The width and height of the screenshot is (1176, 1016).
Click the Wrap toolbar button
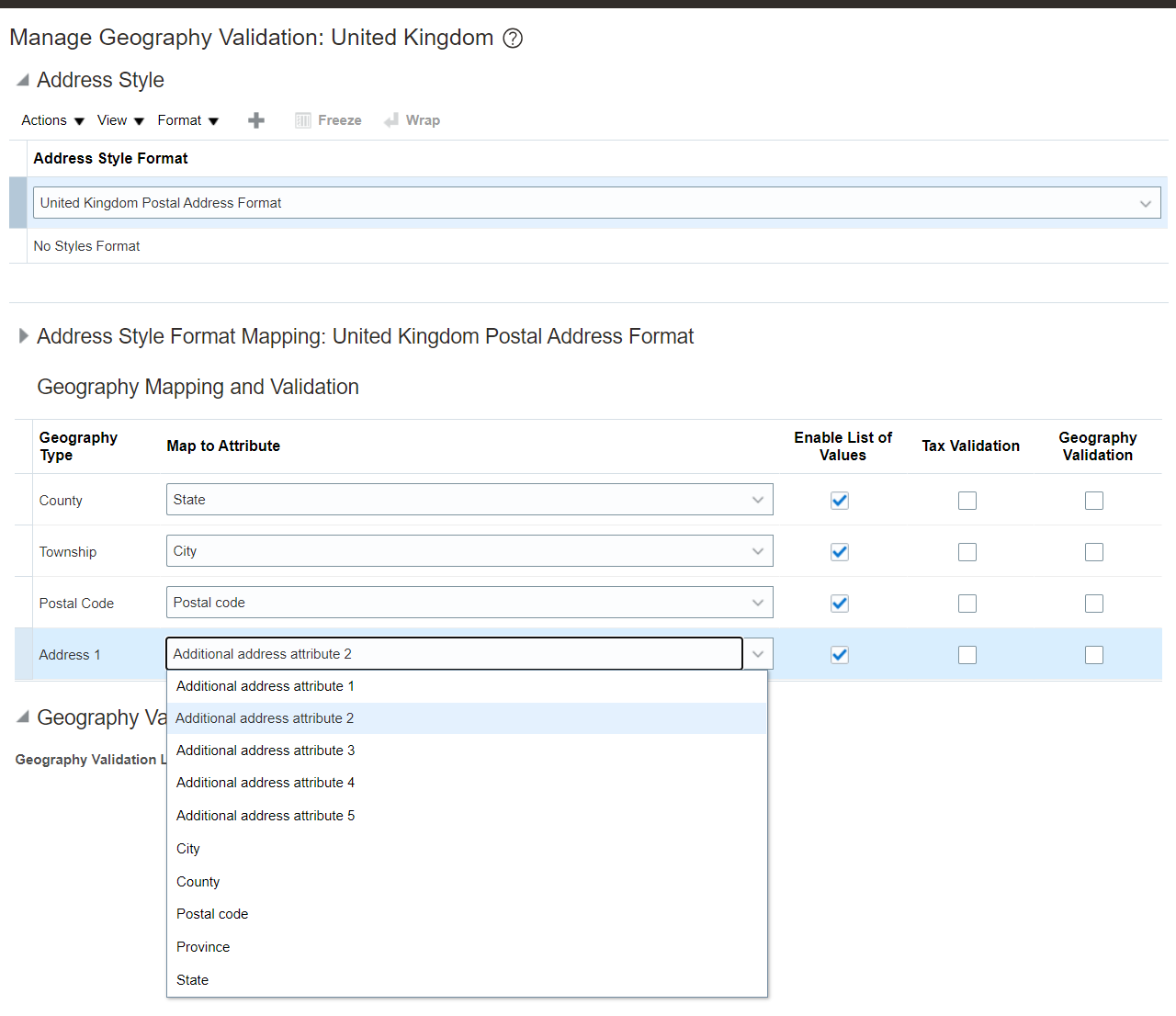click(412, 120)
